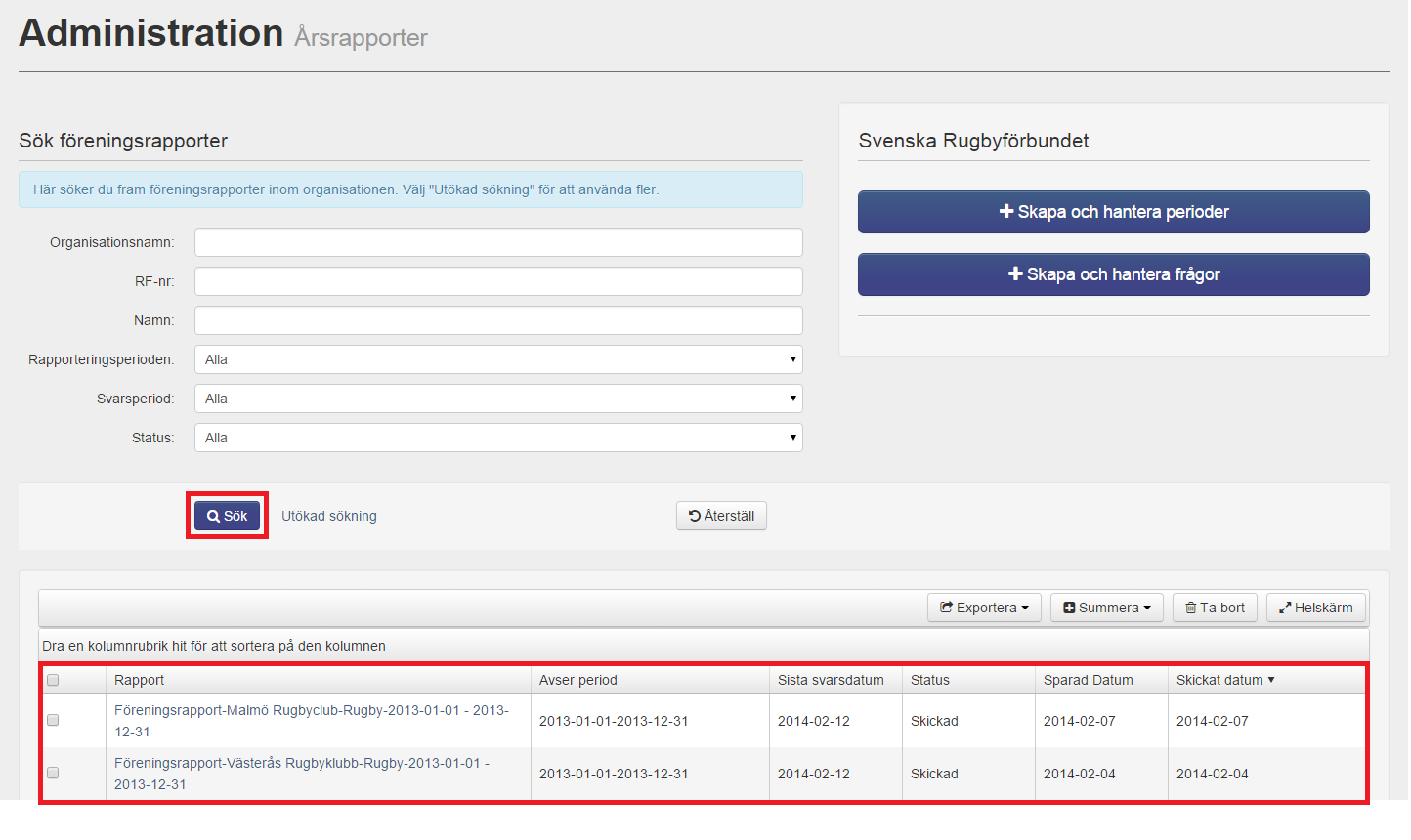Sort by Sista svarsdatum column header
Screen dimensions: 1411x840
pyautogui.click(x=836, y=680)
